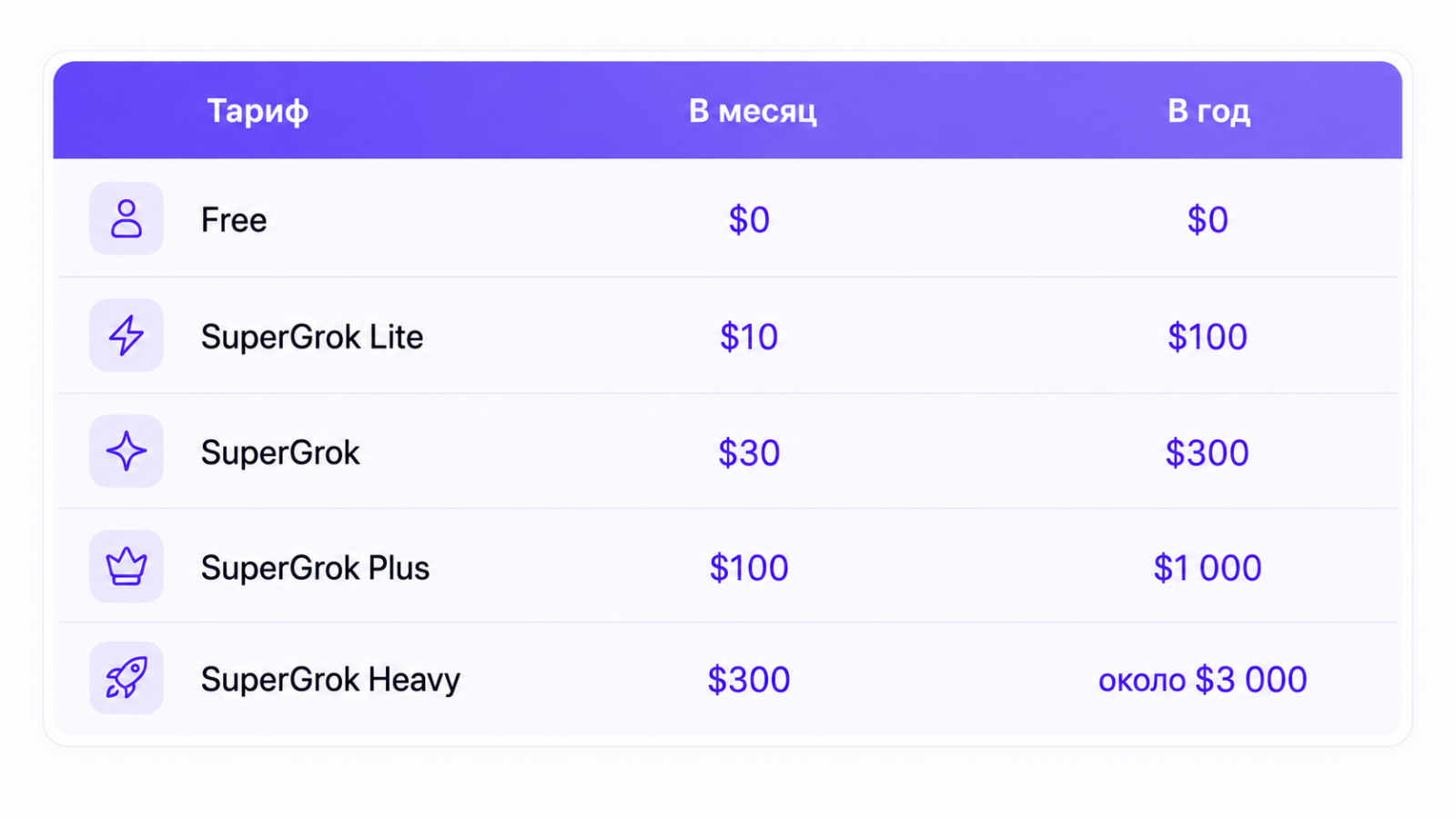Select the sparkle star icon next to SuperGrok

point(126,451)
